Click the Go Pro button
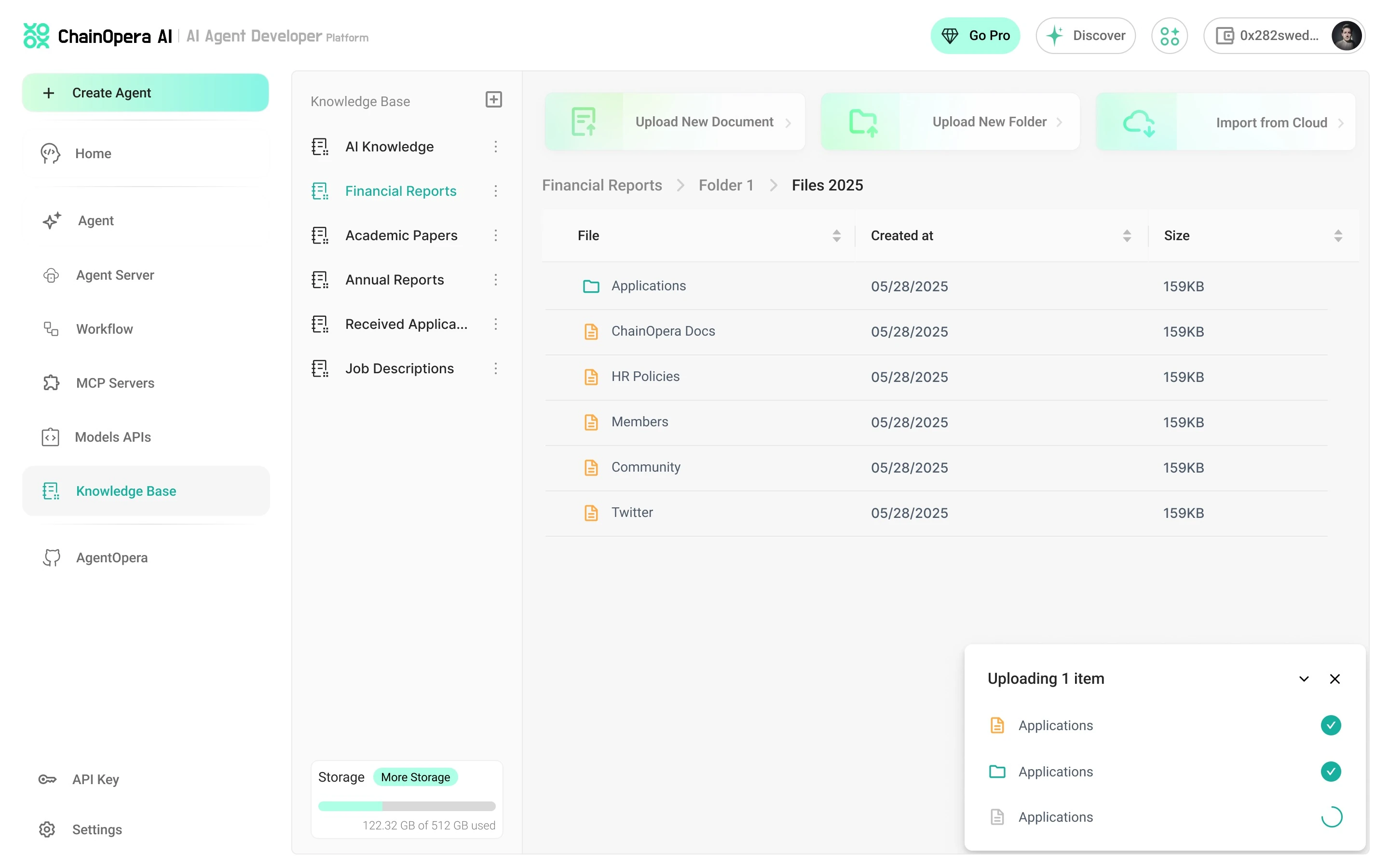 point(975,36)
